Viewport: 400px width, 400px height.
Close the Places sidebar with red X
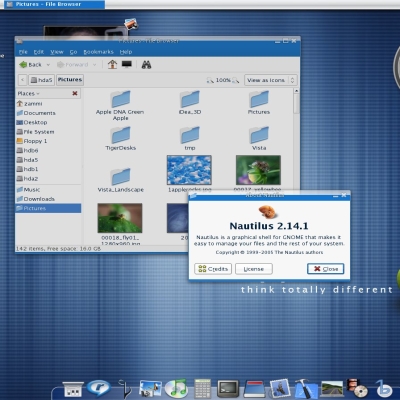click(x=75, y=93)
